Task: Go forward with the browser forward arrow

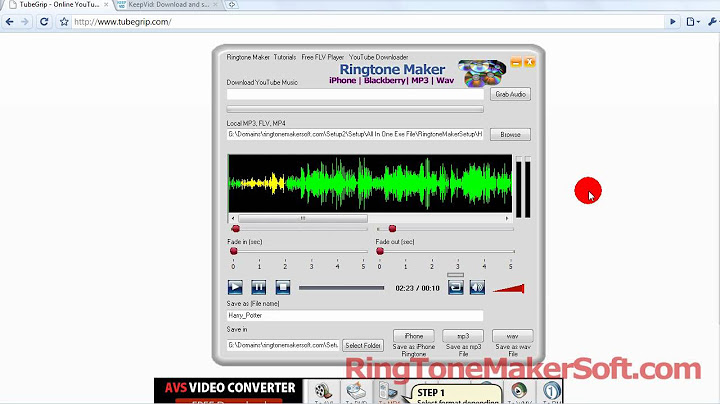Action: (x=25, y=22)
